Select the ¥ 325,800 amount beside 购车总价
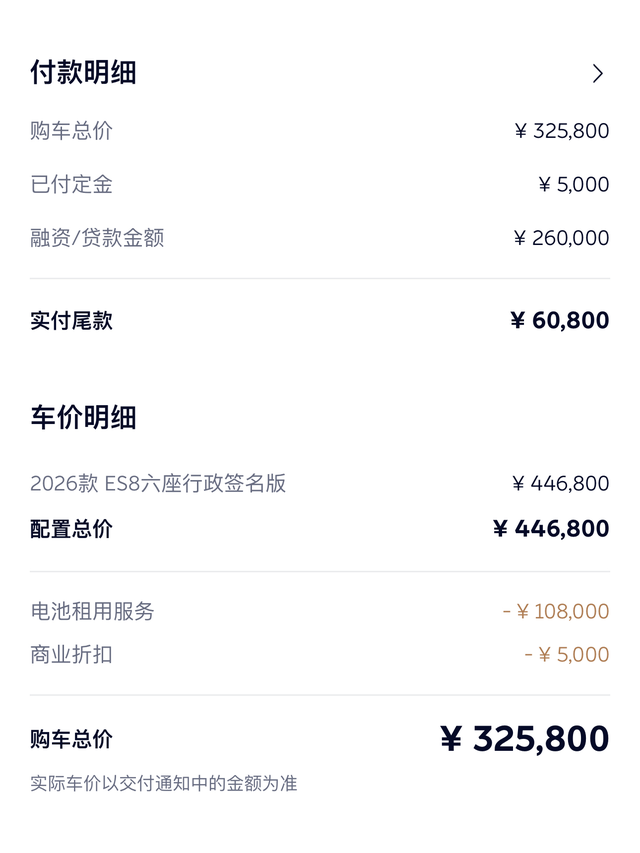The height and width of the screenshot is (853, 640). [561, 131]
